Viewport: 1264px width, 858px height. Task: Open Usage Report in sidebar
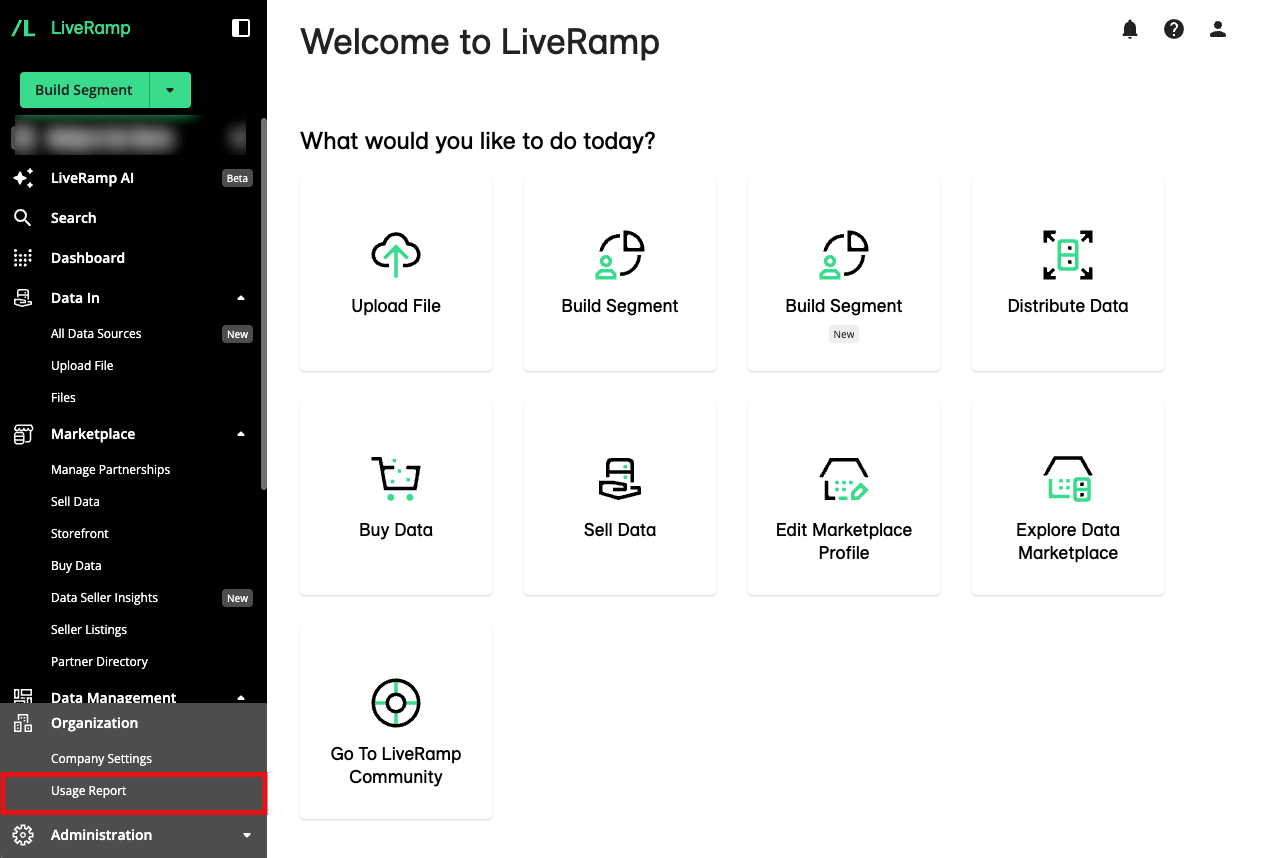point(89,791)
